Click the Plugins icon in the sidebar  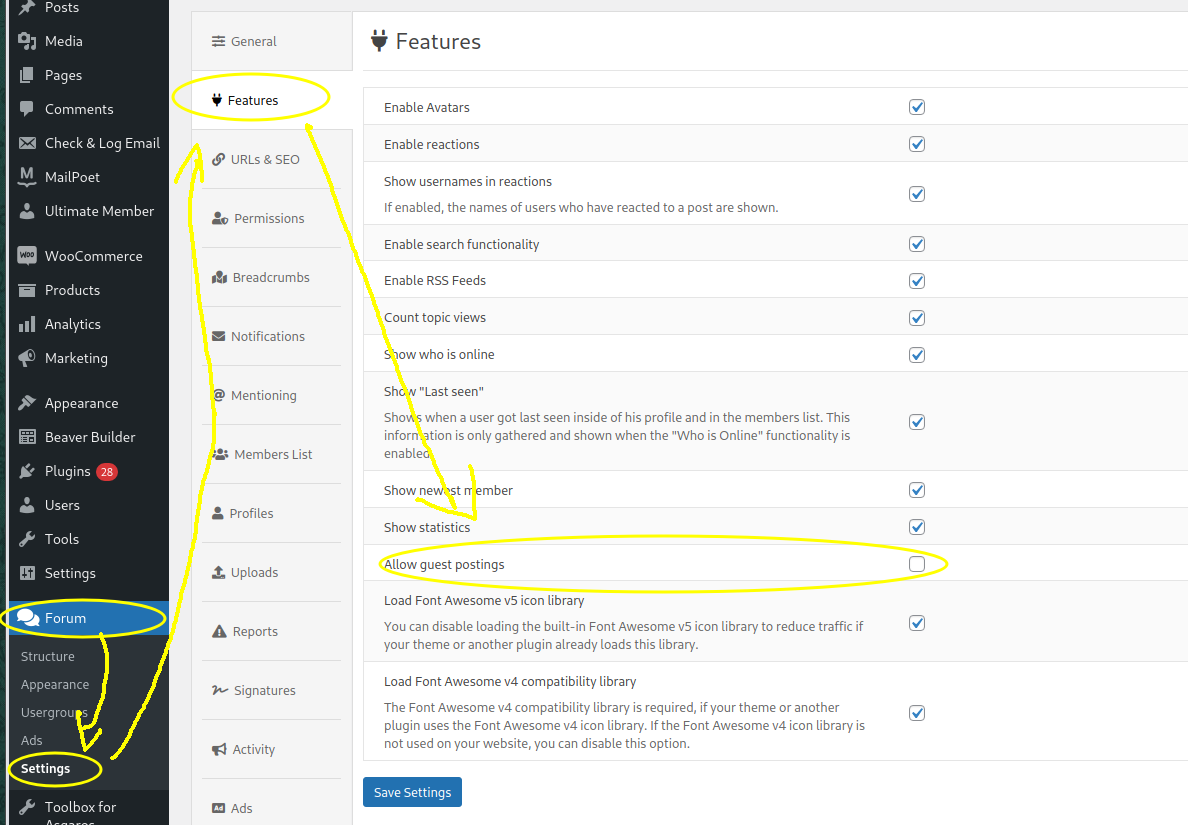pos(27,471)
